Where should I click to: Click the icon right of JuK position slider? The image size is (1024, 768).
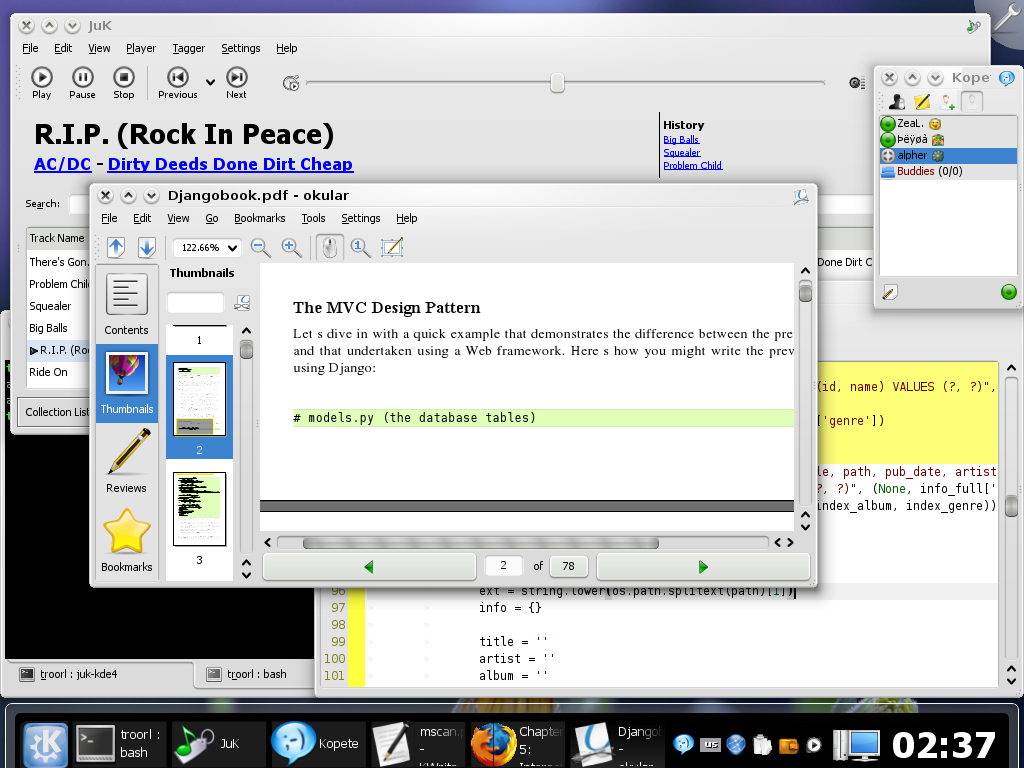click(x=857, y=83)
